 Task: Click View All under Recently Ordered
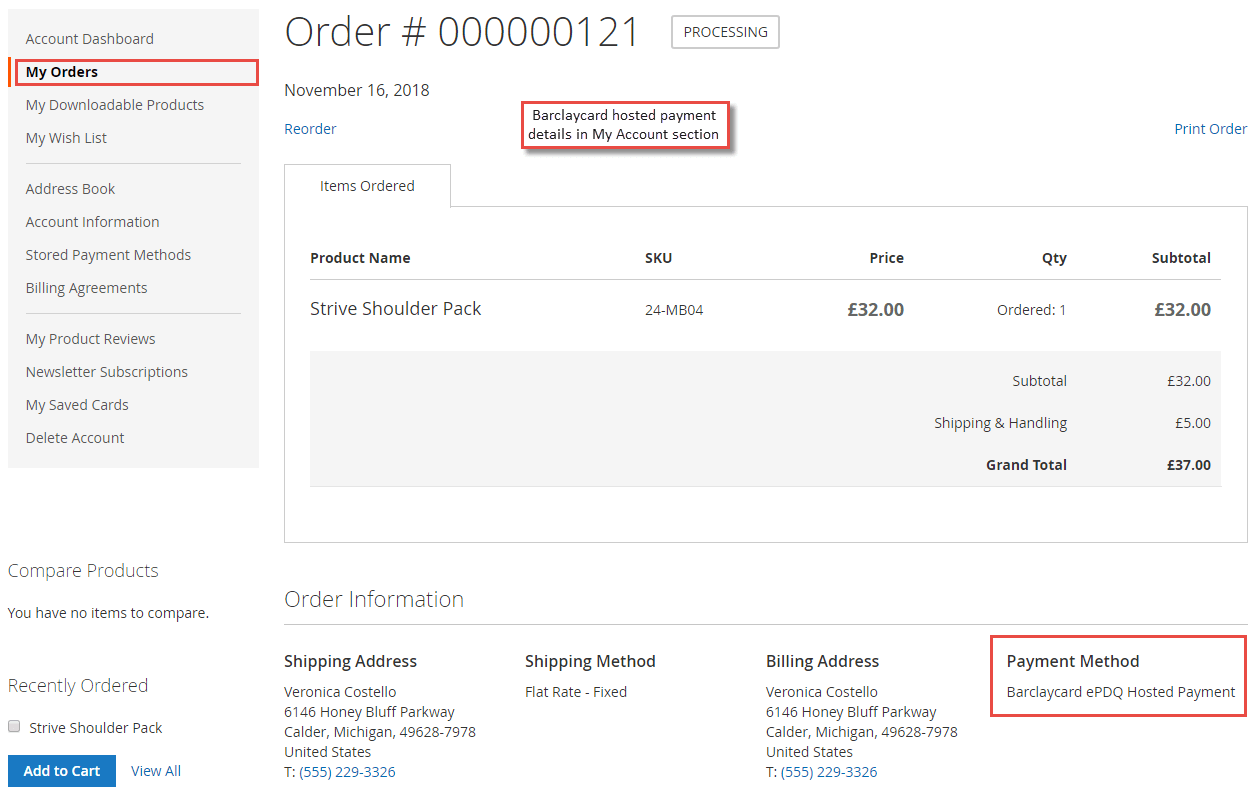pyautogui.click(x=156, y=770)
